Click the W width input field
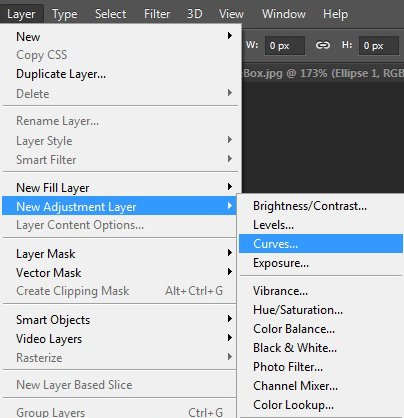Image resolution: width=404 pixels, height=418 pixels. pyautogui.click(x=285, y=45)
